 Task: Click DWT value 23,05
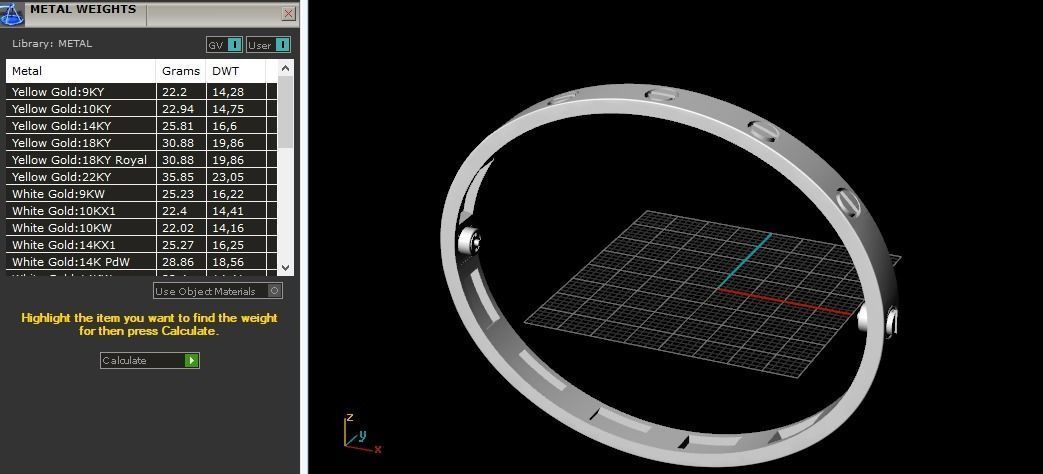(228, 177)
